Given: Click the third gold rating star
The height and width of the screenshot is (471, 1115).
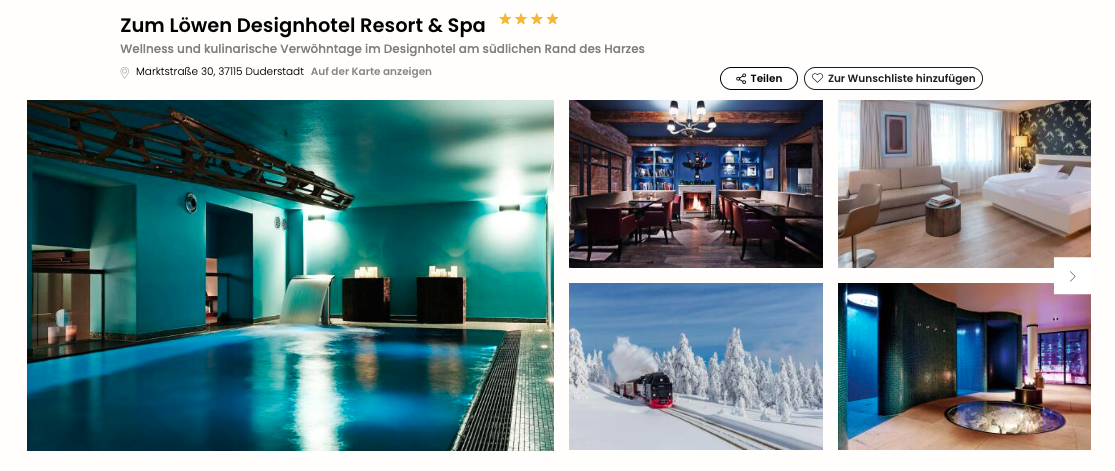Looking at the screenshot, I should (x=536, y=19).
